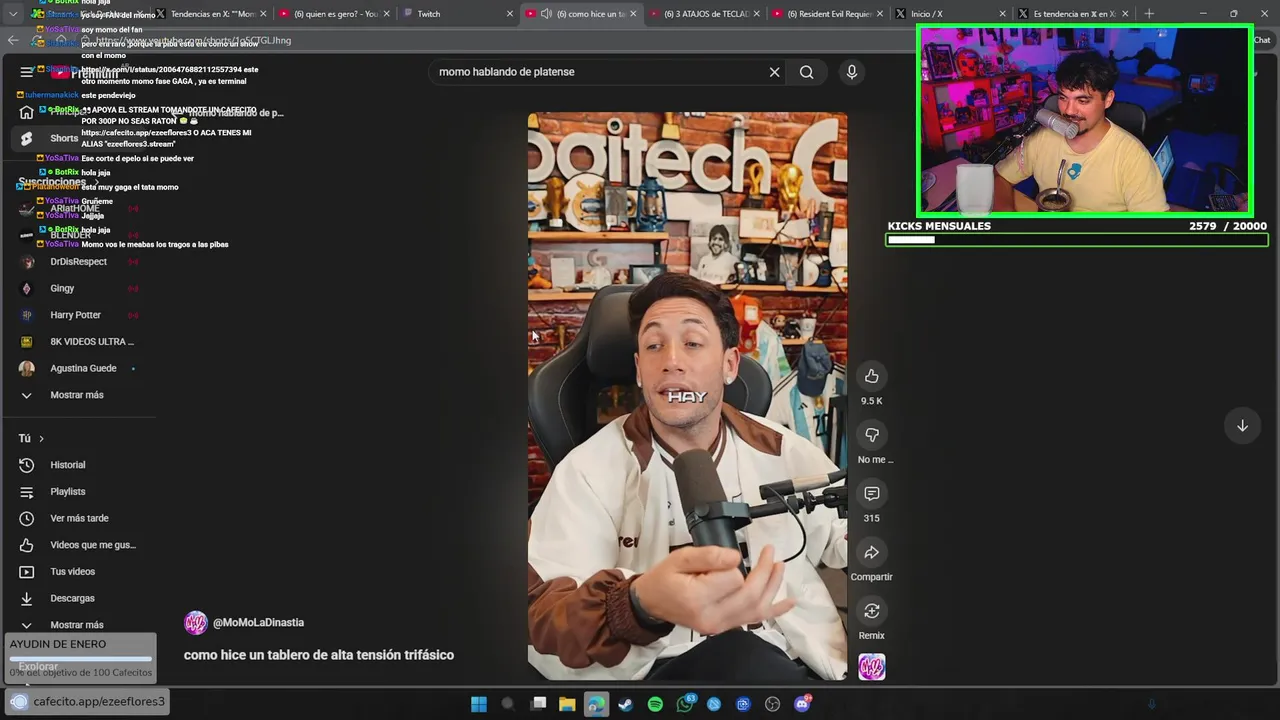Expand 'Mostrar más' under subscriptions
Viewport: 1280px width, 720px height.
tap(76, 395)
